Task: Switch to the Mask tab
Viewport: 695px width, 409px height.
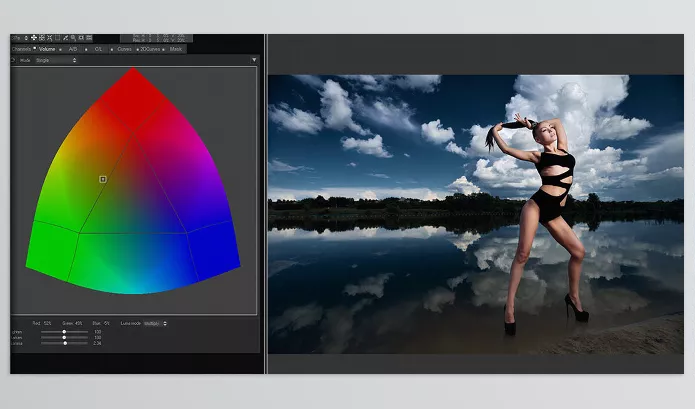Action: click(176, 49)
